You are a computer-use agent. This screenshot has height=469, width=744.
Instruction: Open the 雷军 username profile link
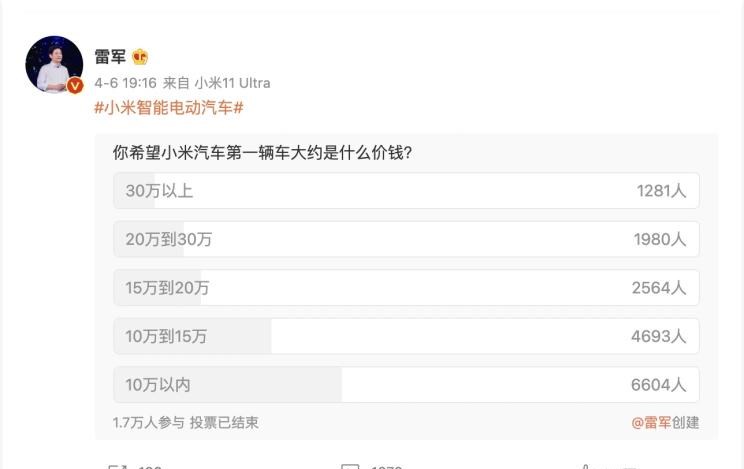coord(110,57)
